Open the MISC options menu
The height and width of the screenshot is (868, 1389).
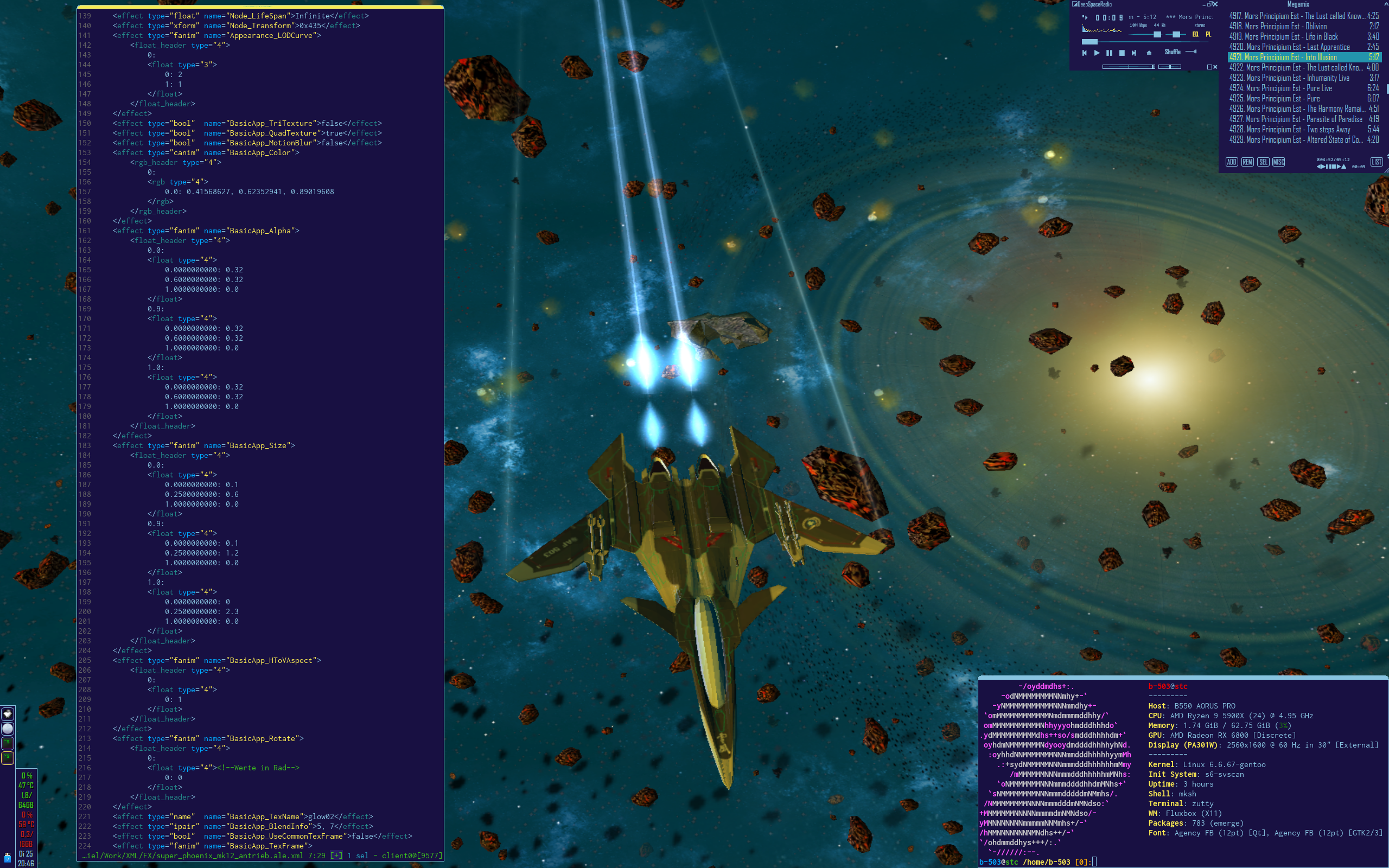coord(1279,162)
